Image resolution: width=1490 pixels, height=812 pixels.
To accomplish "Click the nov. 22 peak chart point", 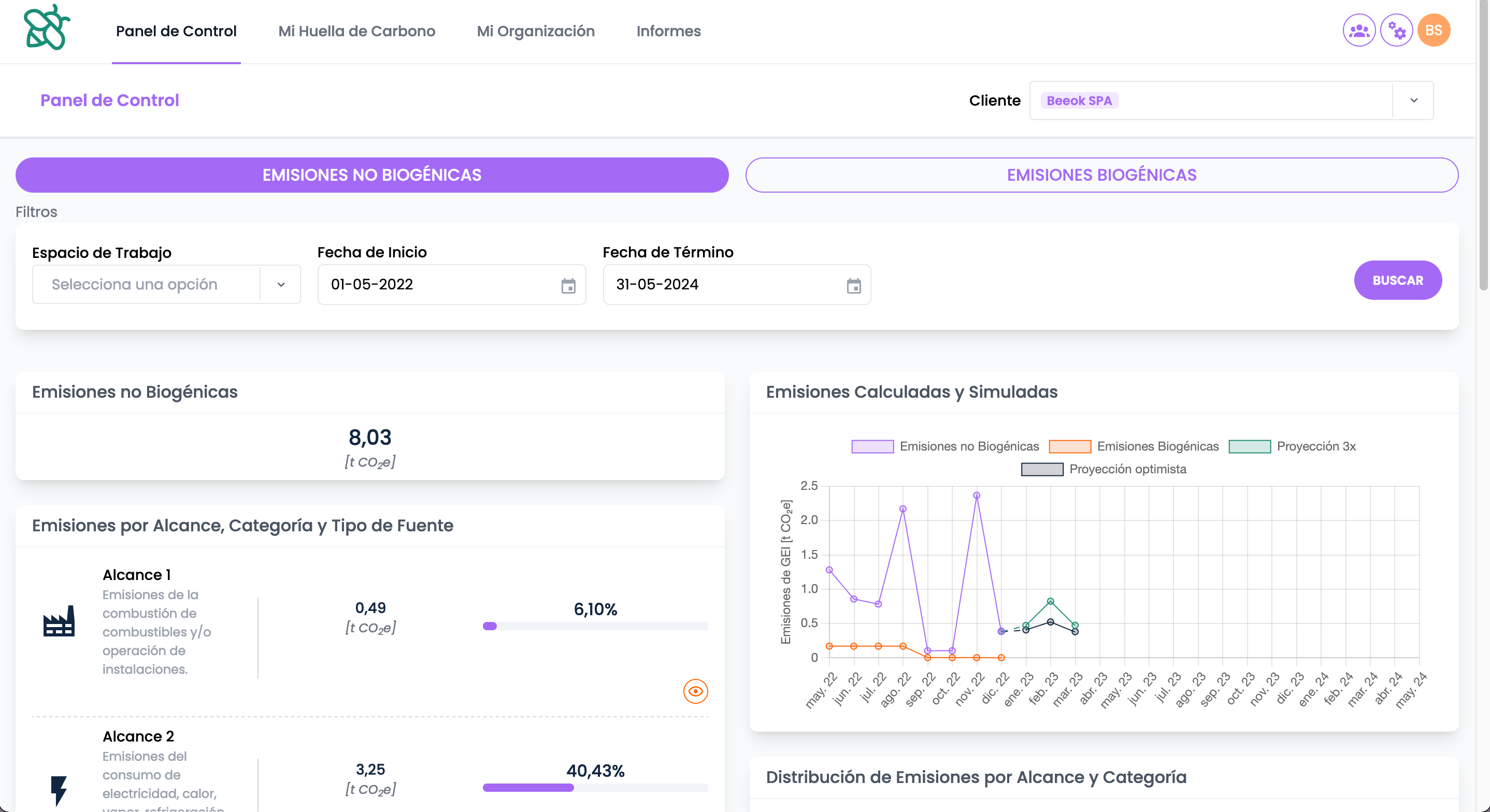I will click(x=977, y=495).
